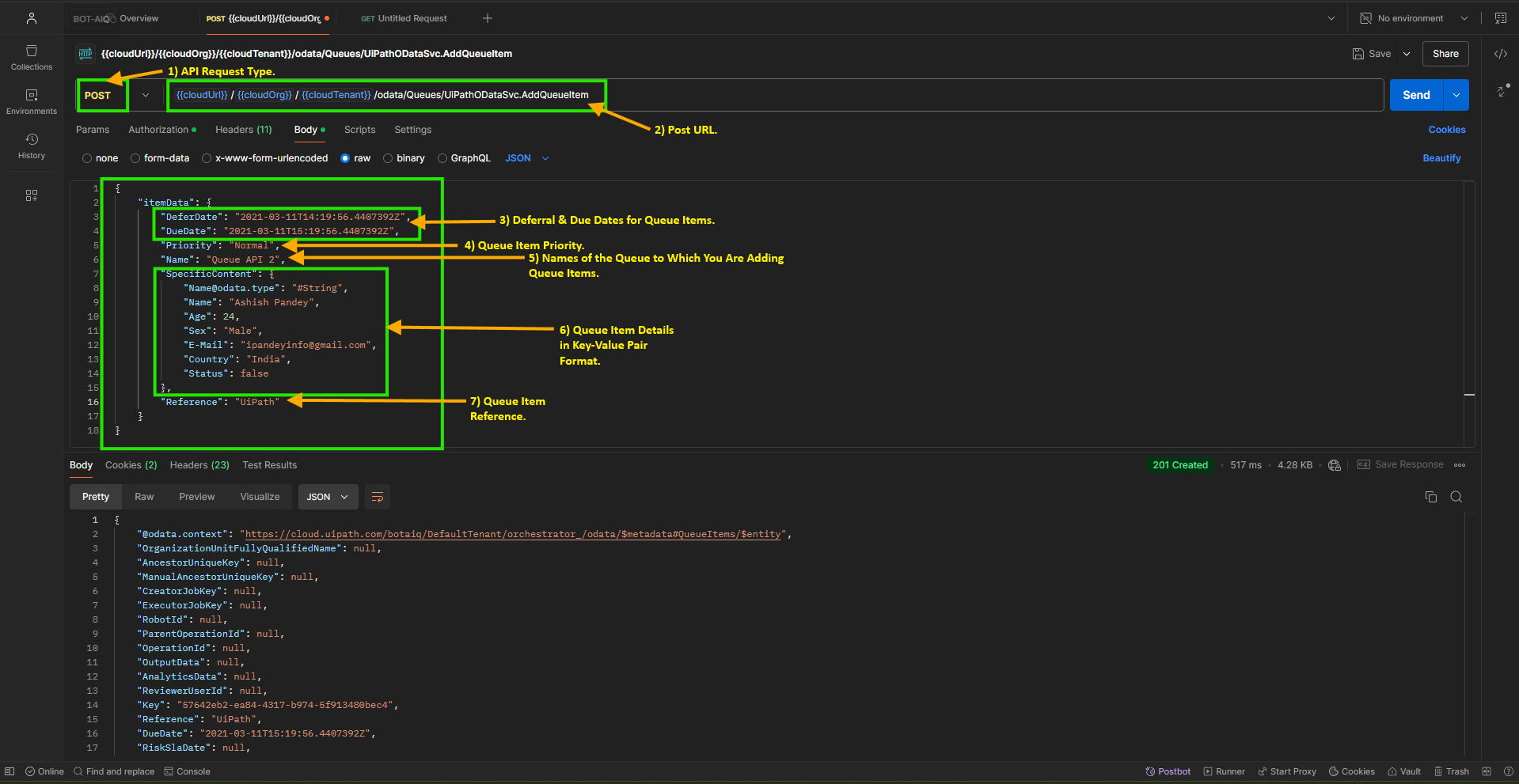Open the raw body JSON language dropdown
This screenshot has height=784, width=1519.
(527, 158)
